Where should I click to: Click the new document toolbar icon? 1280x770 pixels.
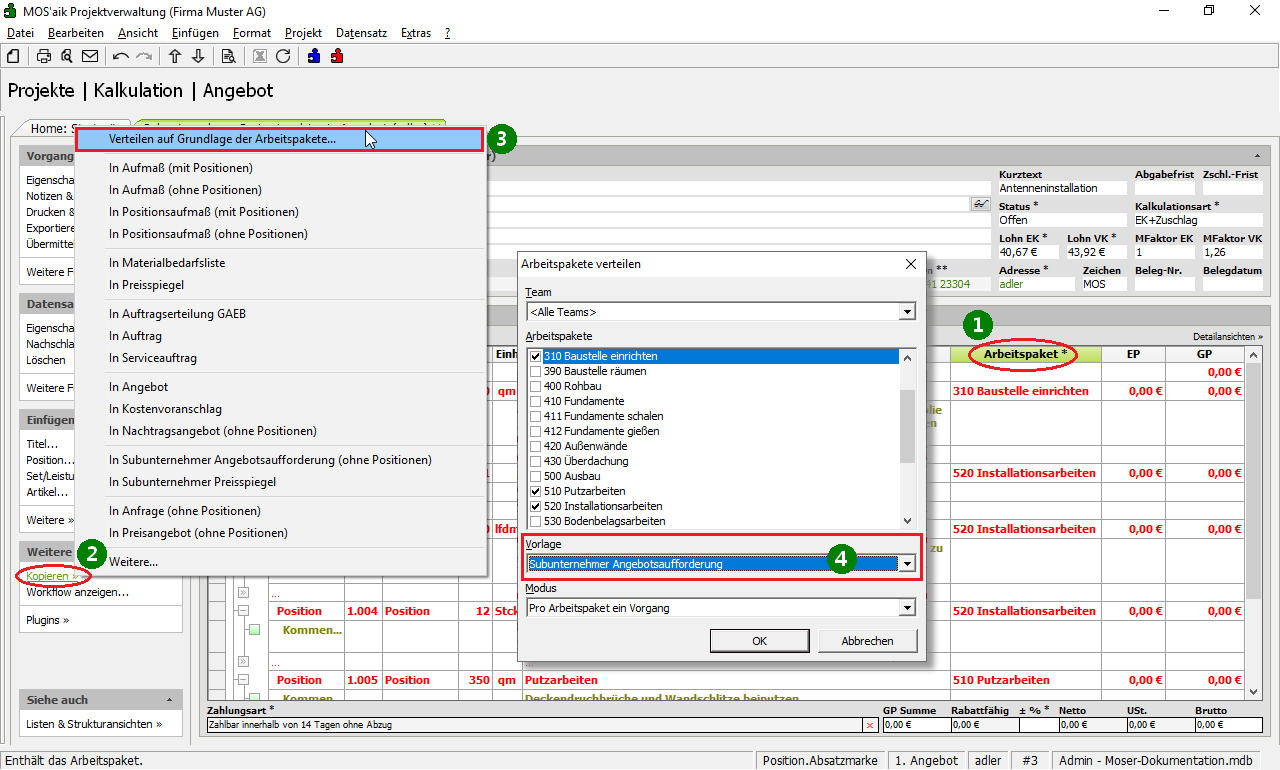(13, 56)
